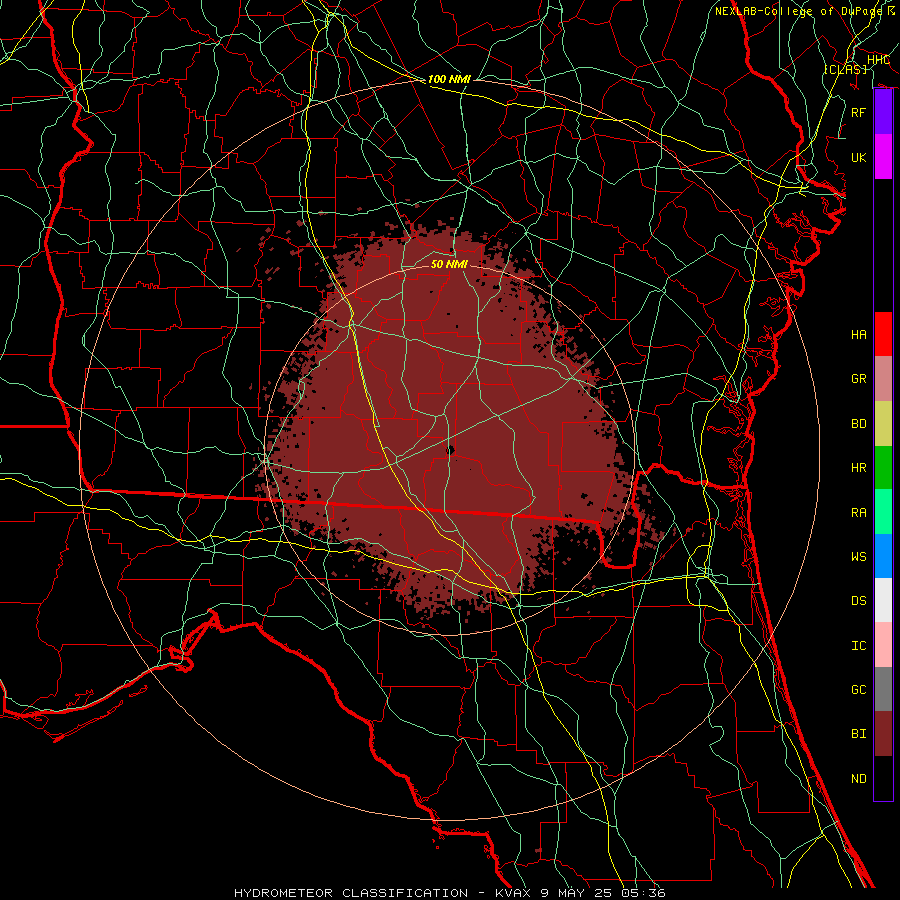Viewport: 900px width, 900px height.
Task: Click the [CLAS] units label
Action: [845, 69]
